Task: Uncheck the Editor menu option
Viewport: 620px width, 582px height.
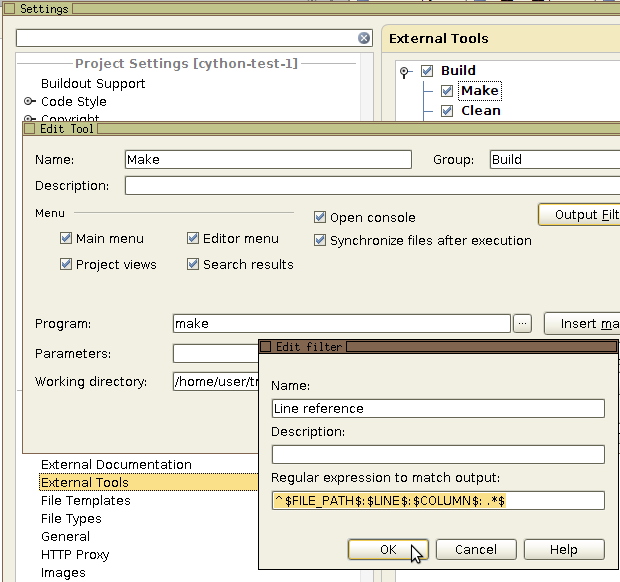Action: point(193,238)
